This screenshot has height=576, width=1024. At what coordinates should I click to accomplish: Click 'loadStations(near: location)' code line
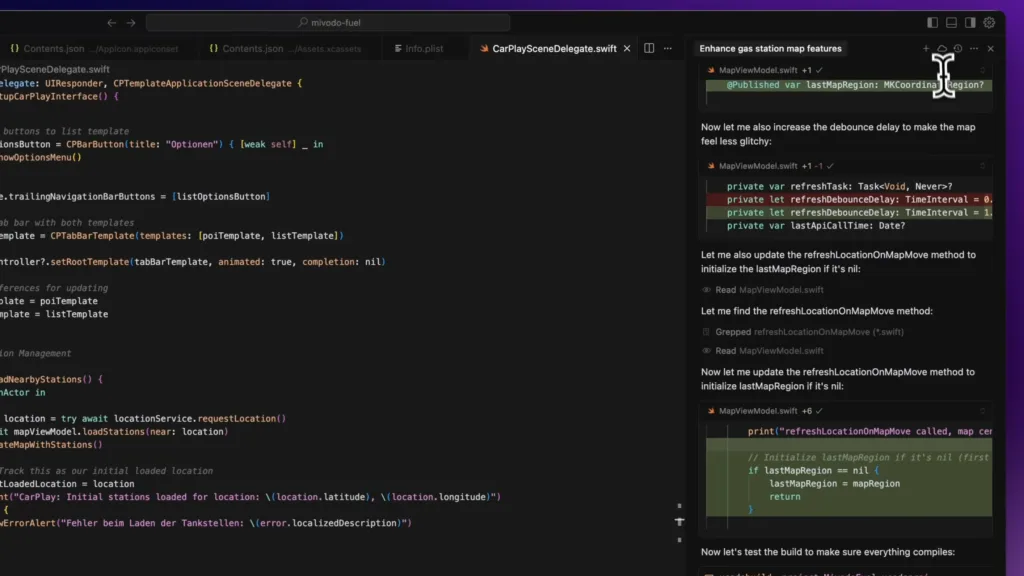click(x=114, y=432)
